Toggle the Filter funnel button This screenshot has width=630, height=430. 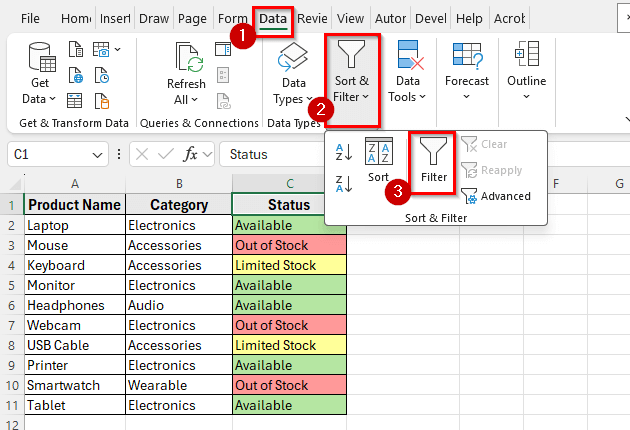tap(433, 160)
